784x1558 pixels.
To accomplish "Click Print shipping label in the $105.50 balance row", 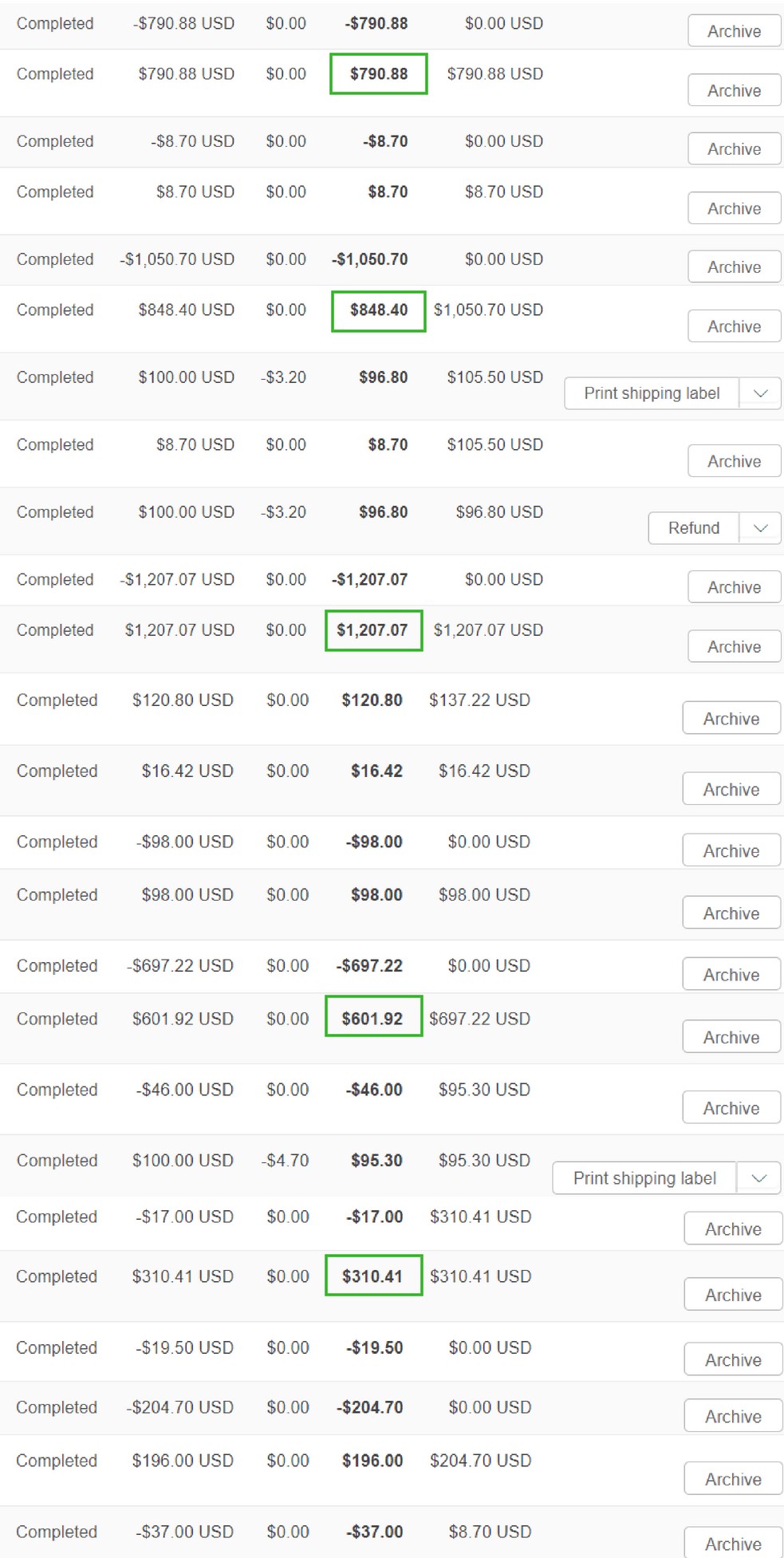I will [x=652, y=393].
